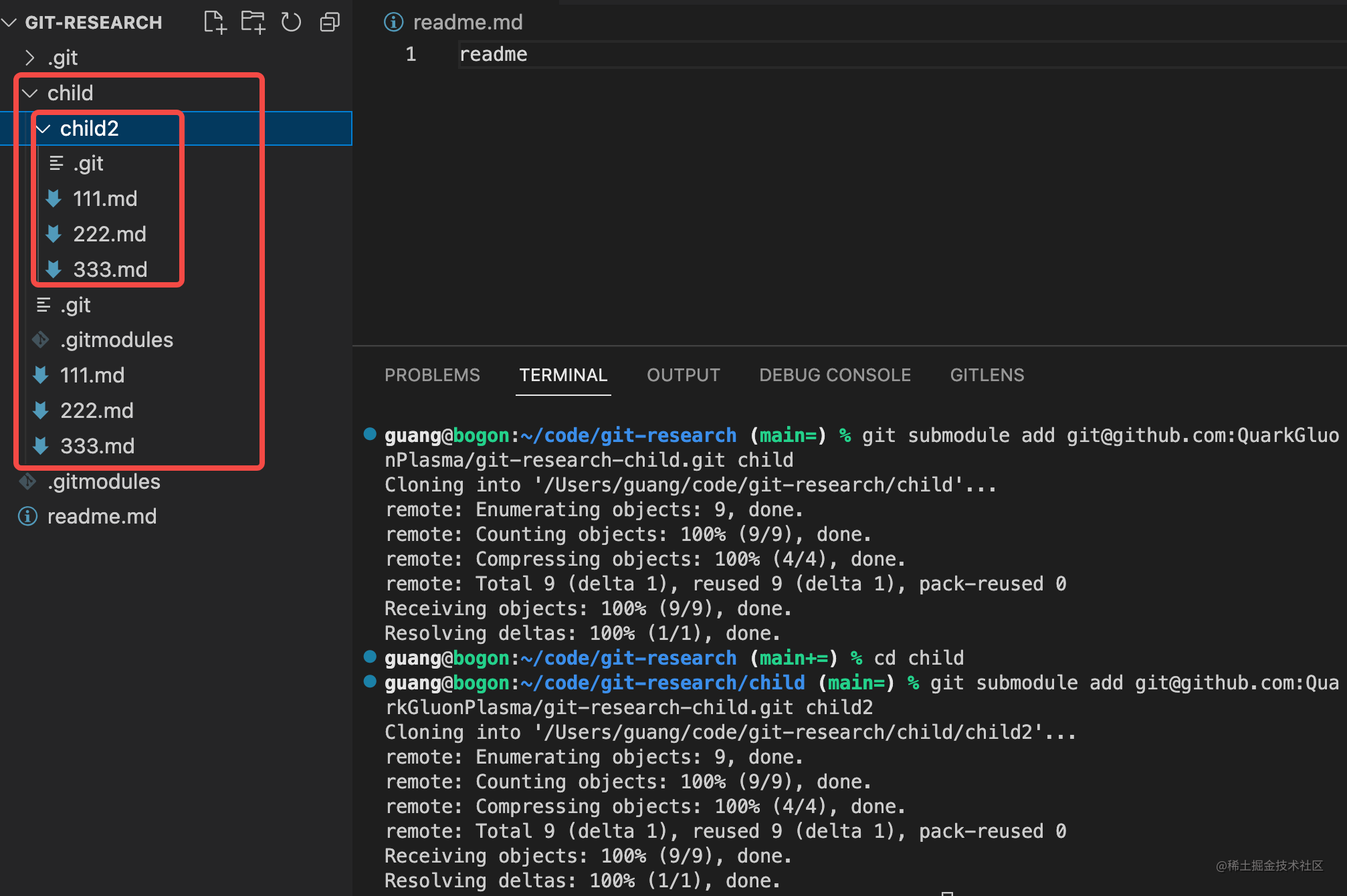This screenshot has height=896, width=1347.
Task: Collapse the child2 submodule folder
Action: point(43,128)
